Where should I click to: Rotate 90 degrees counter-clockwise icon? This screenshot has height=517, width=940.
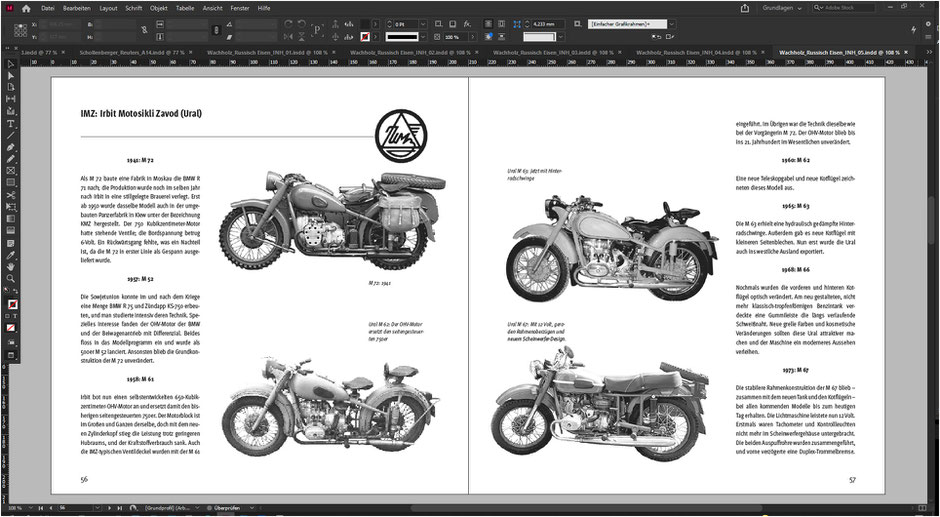301,24
